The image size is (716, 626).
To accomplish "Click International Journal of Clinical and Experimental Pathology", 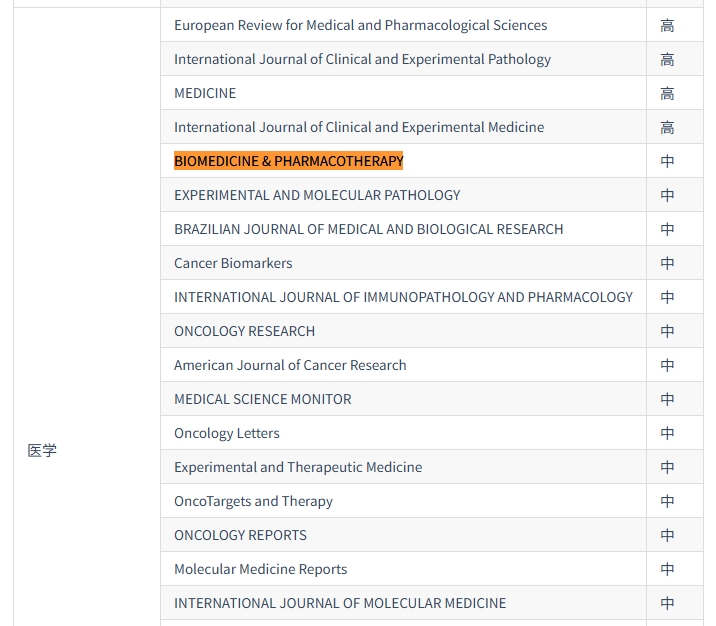I will [x=362, y=59].
